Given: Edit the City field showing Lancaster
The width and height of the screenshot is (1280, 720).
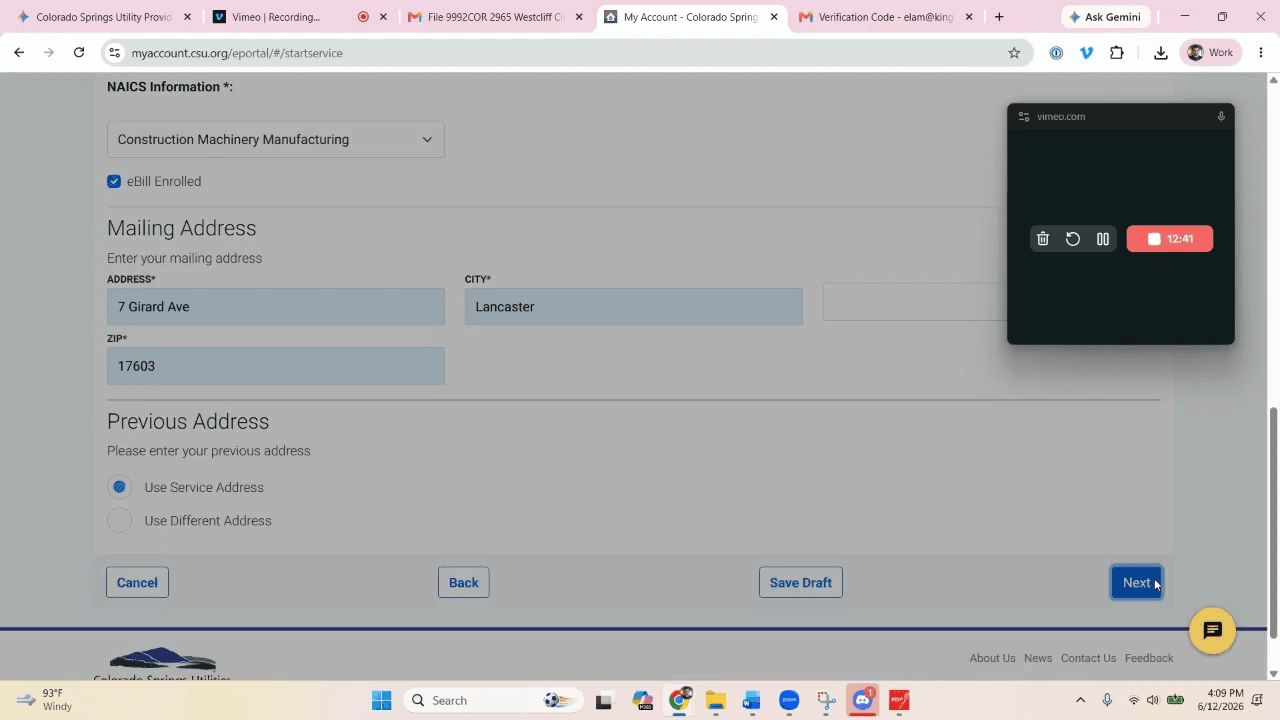Looking at the screenshot, I should pyautogui.click(x=633, y=307).
